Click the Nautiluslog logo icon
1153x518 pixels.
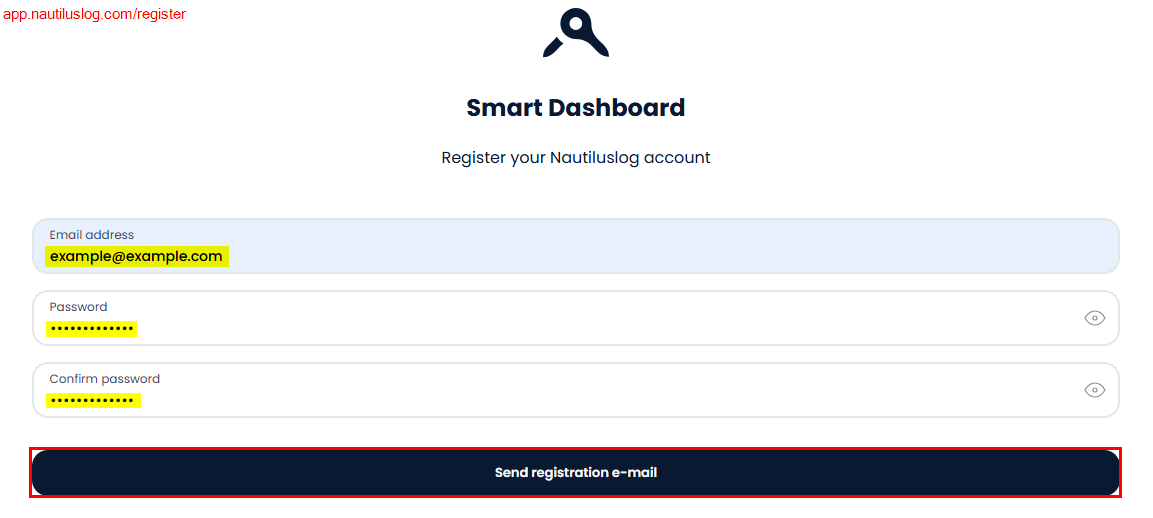[x=576, y=33]
